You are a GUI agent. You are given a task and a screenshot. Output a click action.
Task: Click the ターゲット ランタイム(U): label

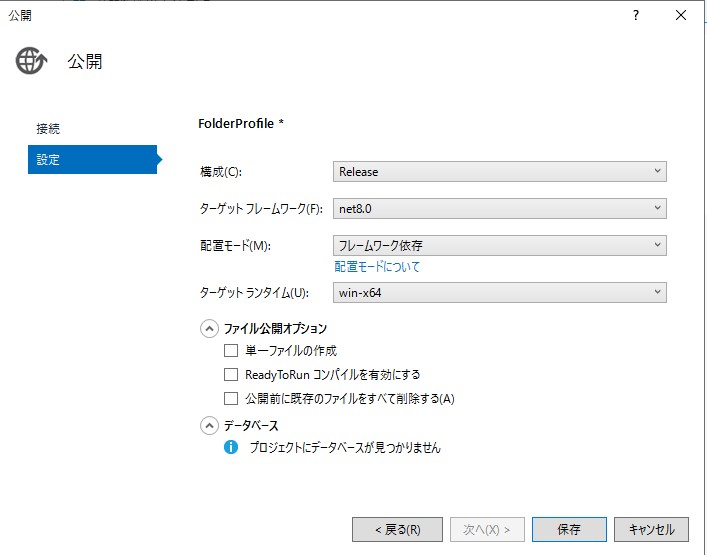point(254,293)
